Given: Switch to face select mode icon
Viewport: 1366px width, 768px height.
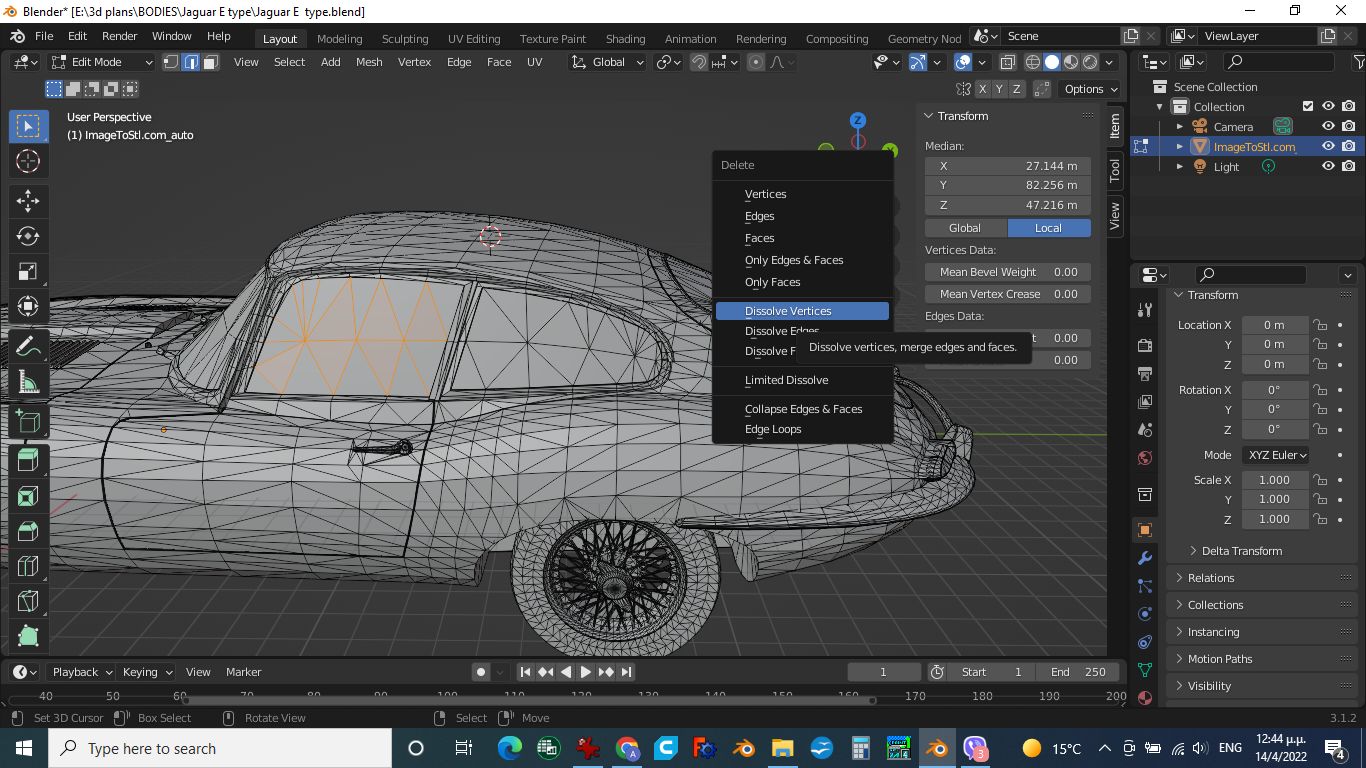Looking at the screenshot, I should [x=211, y=62].
